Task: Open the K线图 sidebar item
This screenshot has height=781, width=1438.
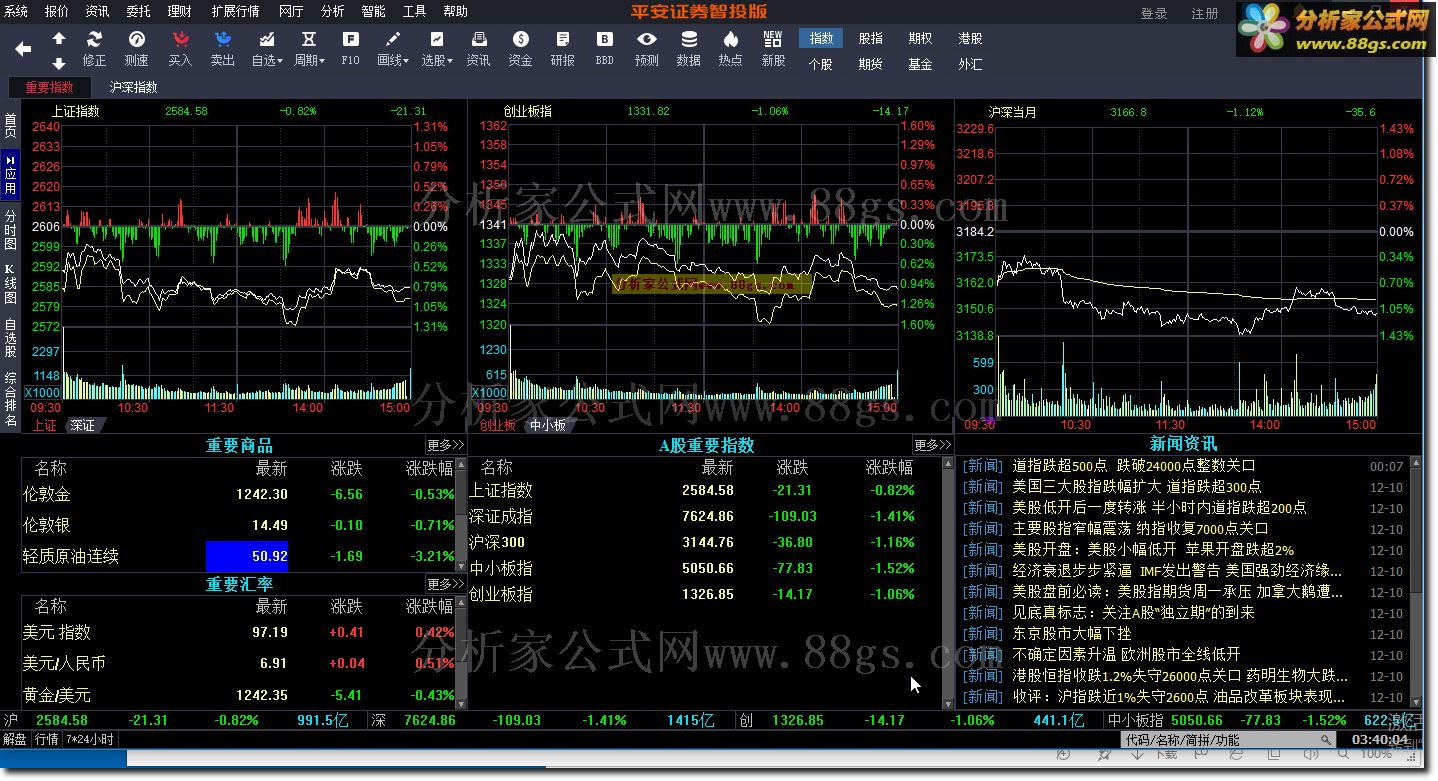Action: pyautogui.click(x=10, y=283)
